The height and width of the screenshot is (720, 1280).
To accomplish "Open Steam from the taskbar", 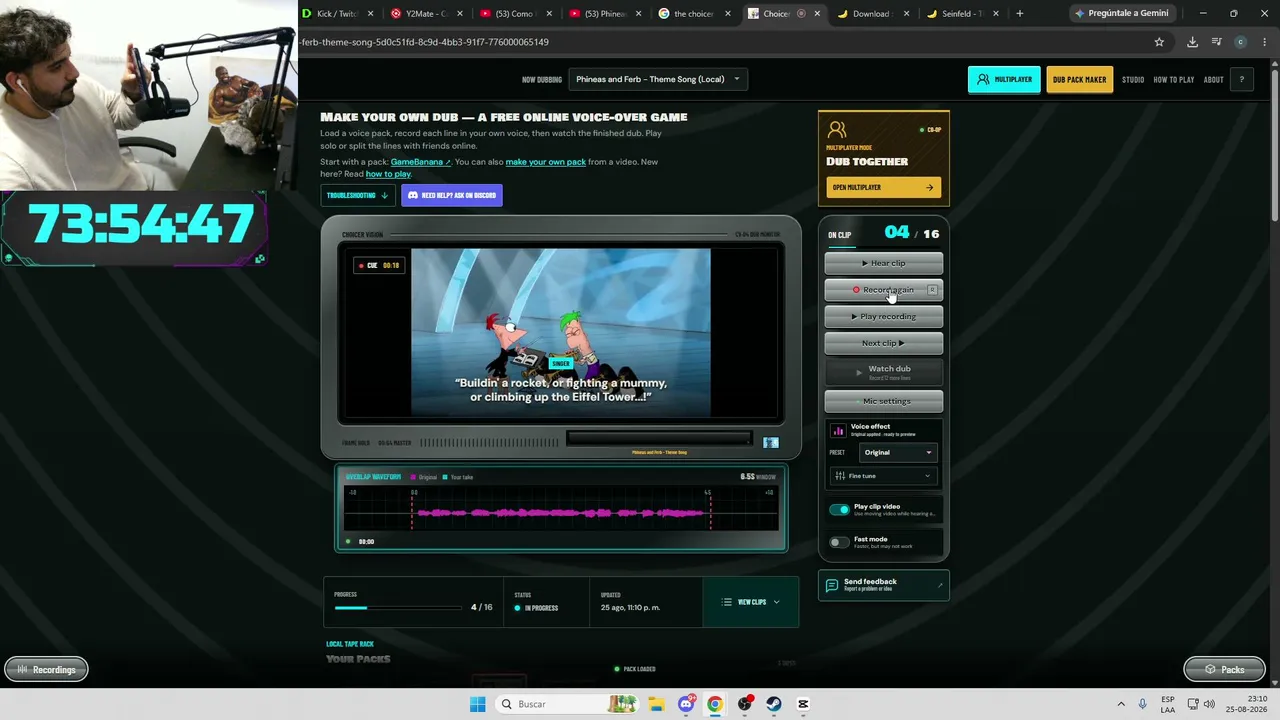I will (x=774, y=704).
